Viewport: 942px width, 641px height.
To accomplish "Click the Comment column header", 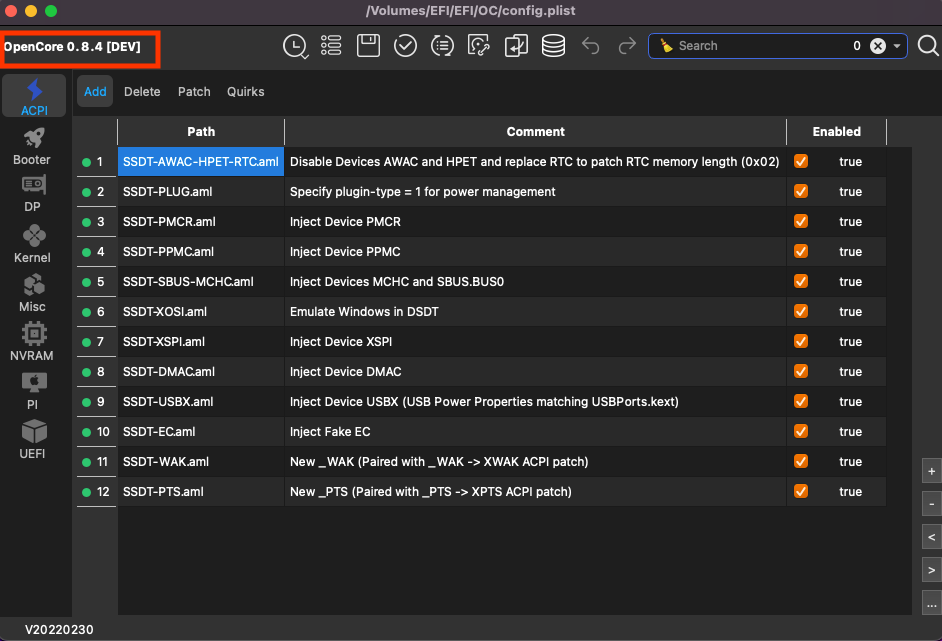I will tap(535, 132).
